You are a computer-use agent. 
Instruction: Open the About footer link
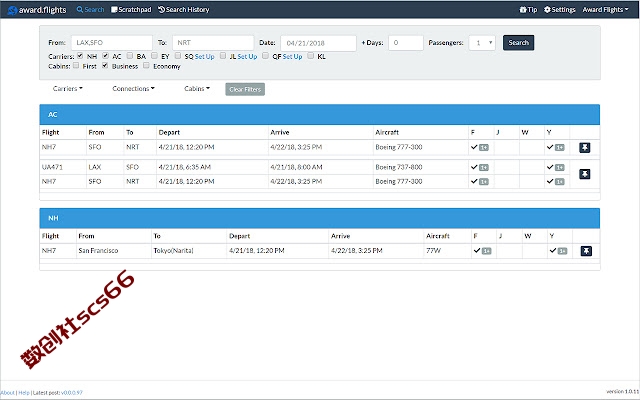tap(7, 393)
